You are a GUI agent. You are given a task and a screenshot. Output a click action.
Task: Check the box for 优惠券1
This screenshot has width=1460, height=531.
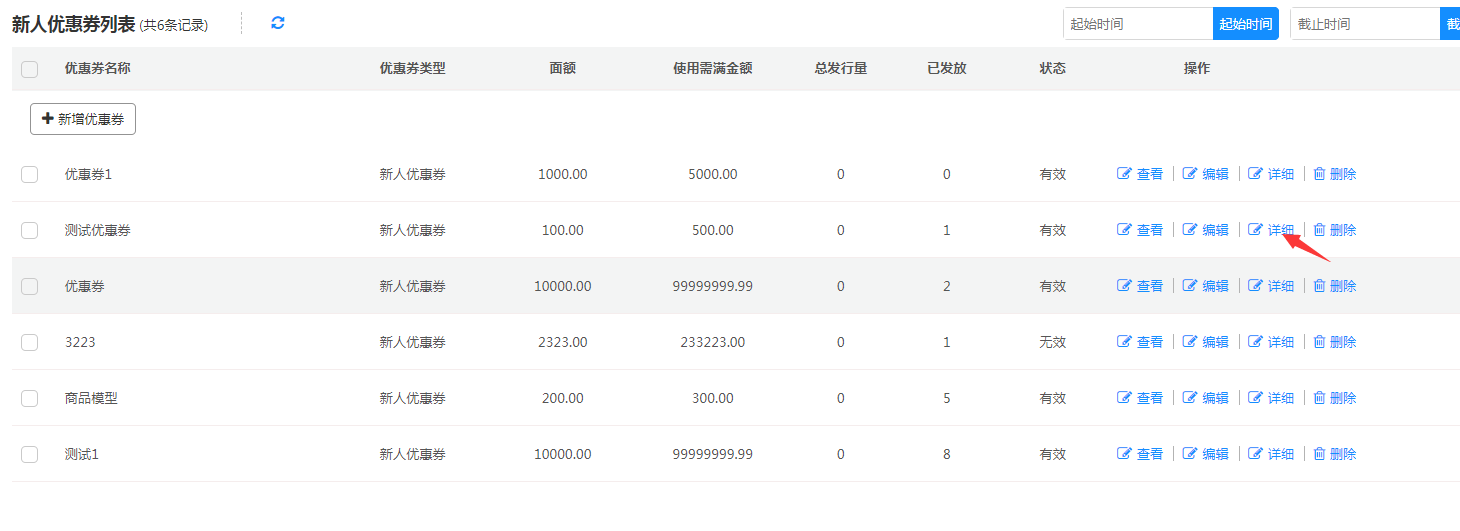[30, 174]
